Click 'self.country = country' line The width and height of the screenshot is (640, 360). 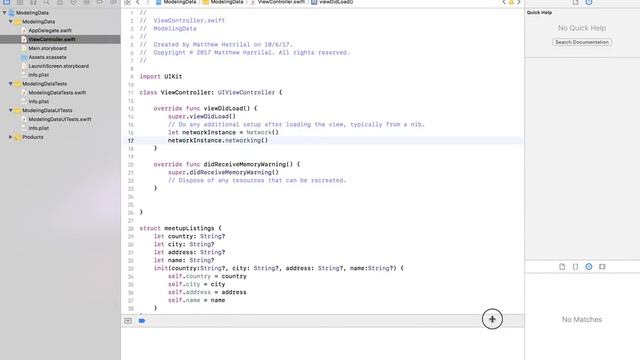click(x=207, y=276)
